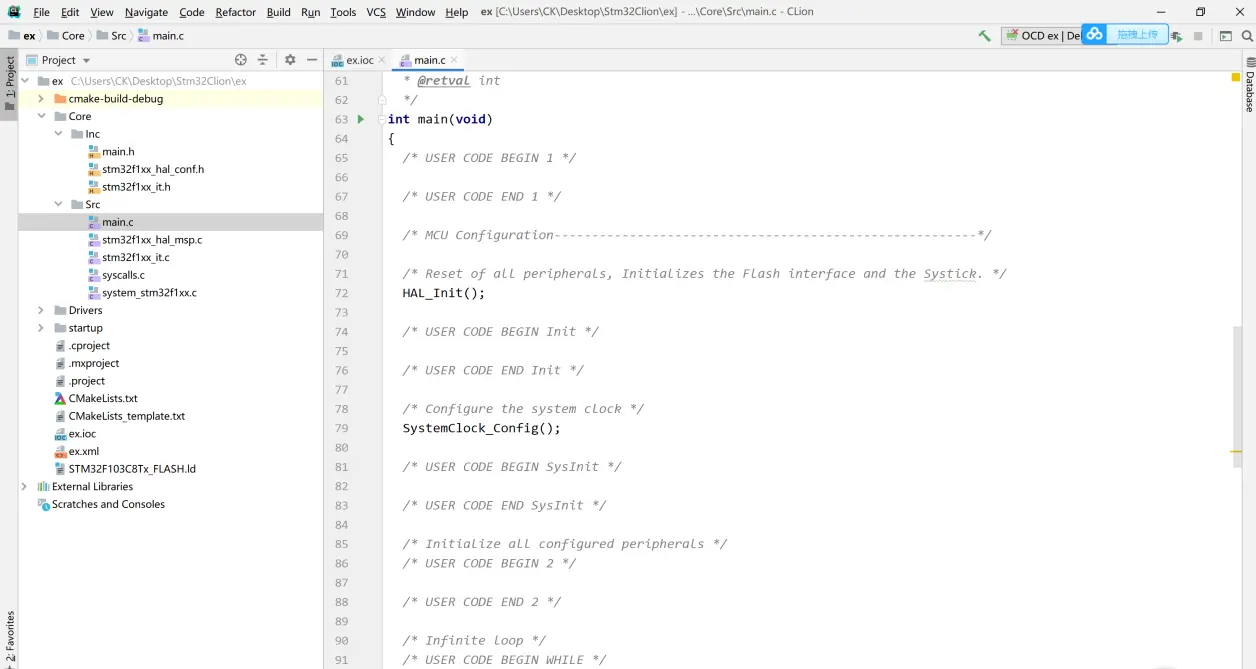Viewport: 1256px width, 669px height.
Task: Close the main.c tab
Action: 454,60
